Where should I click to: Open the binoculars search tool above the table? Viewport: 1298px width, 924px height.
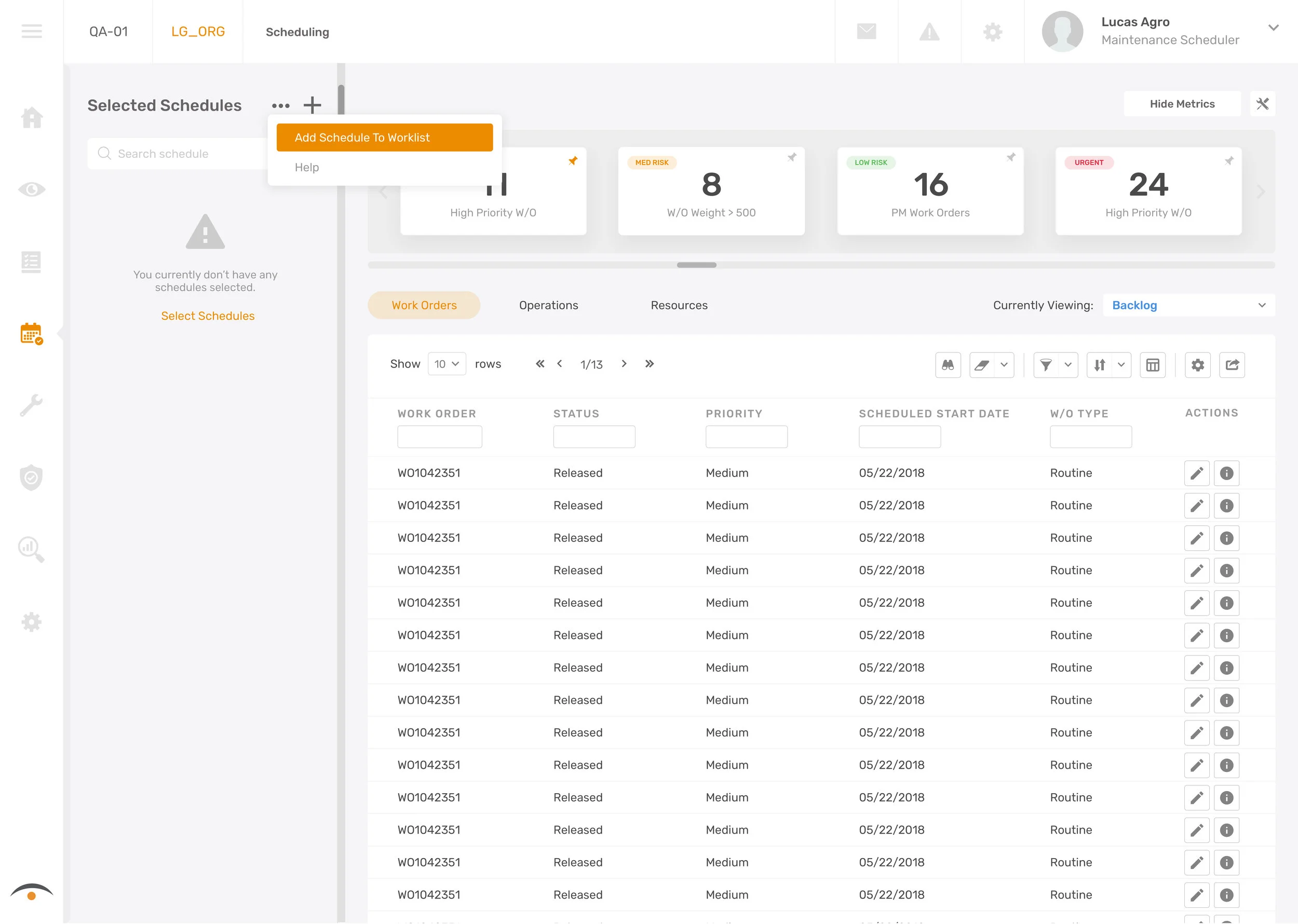click(948, 365)
